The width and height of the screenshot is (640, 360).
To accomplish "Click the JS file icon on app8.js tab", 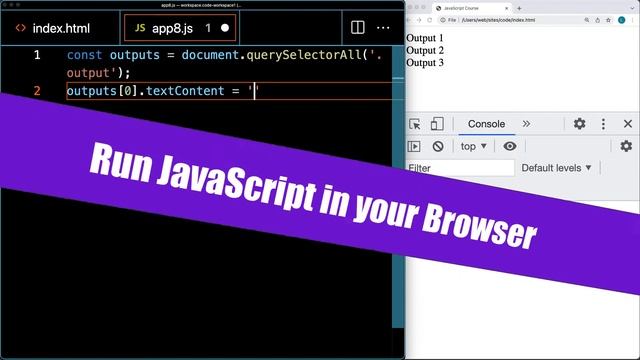I will (140, 28).
